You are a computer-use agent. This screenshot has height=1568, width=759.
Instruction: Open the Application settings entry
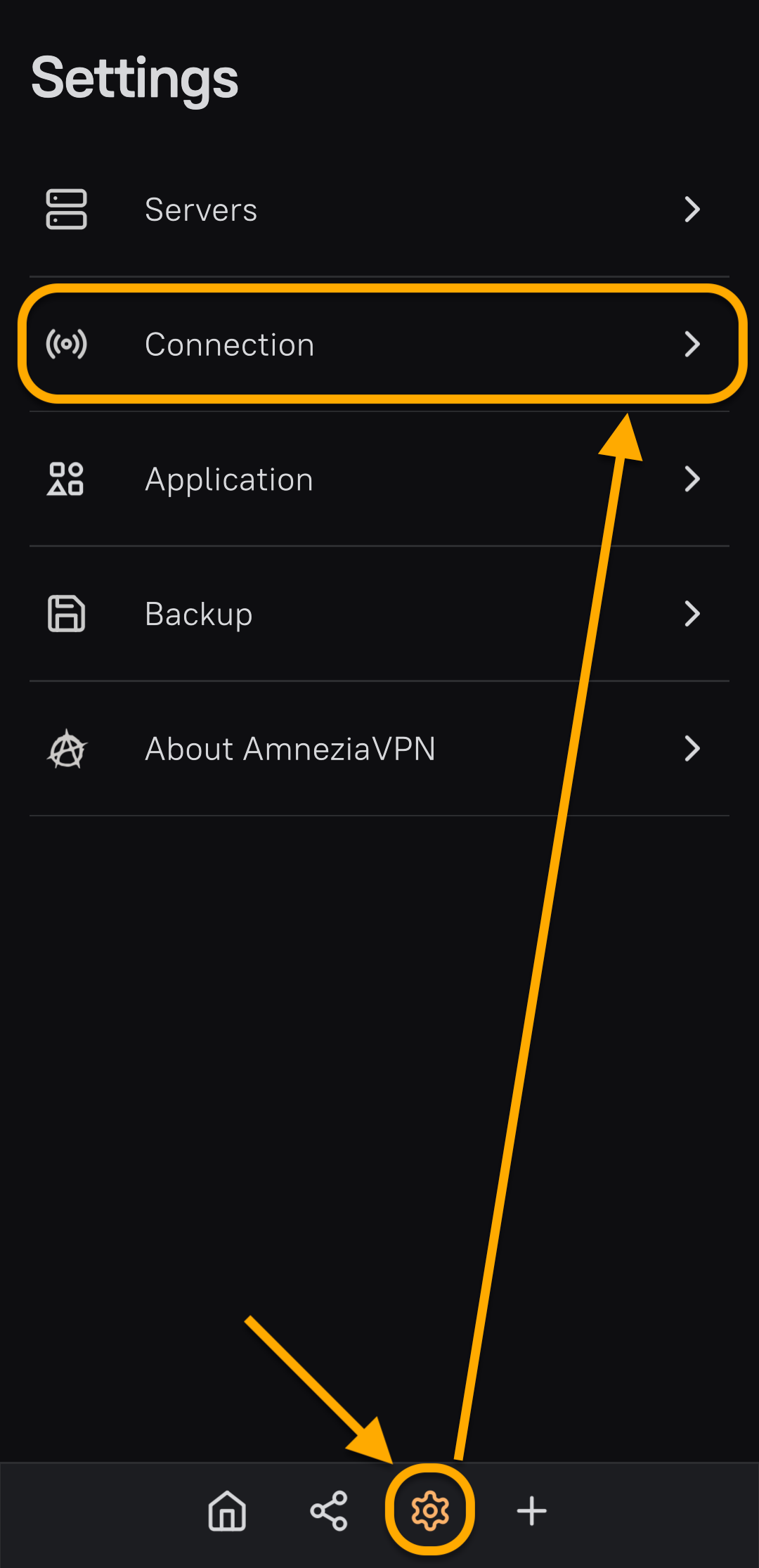coord(229,480)
